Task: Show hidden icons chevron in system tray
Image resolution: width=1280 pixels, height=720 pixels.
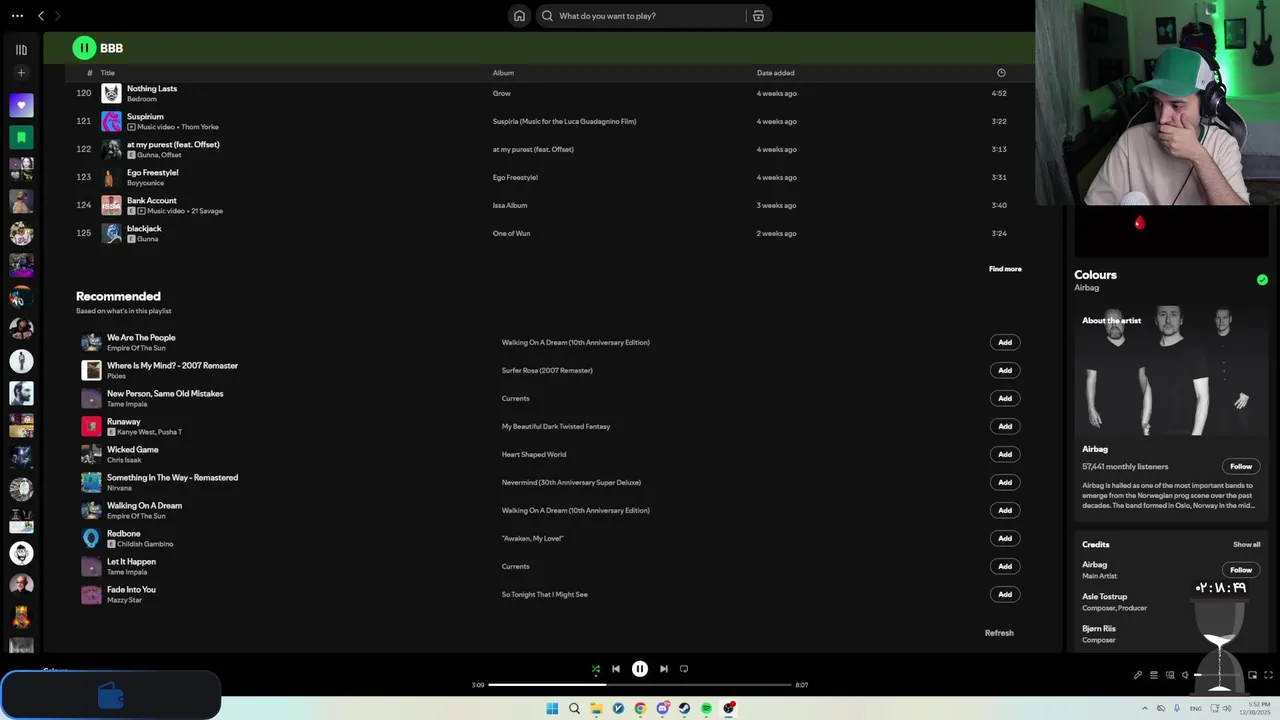Action: pos(1145,708)
